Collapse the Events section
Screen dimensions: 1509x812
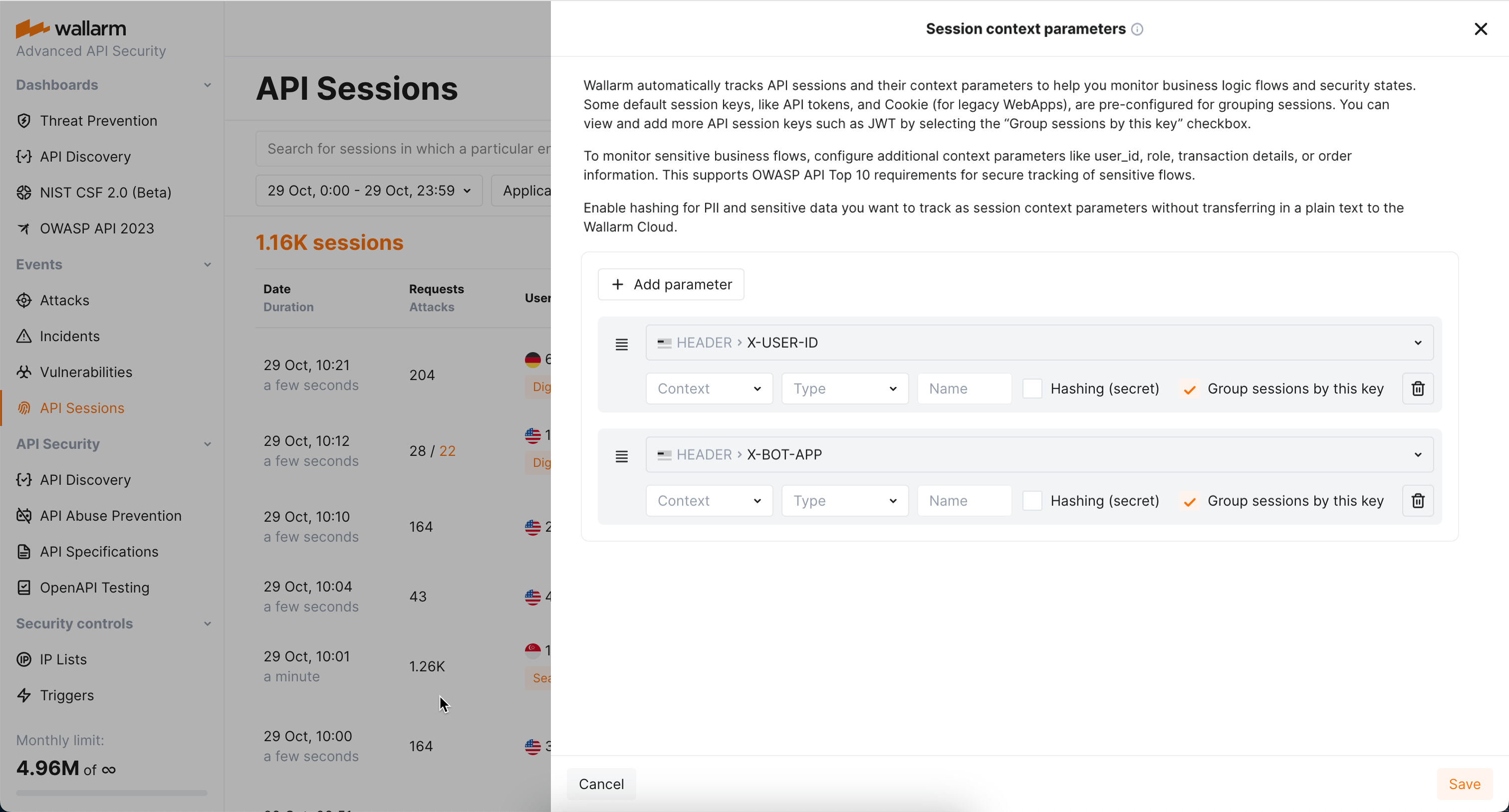[208, 265]
